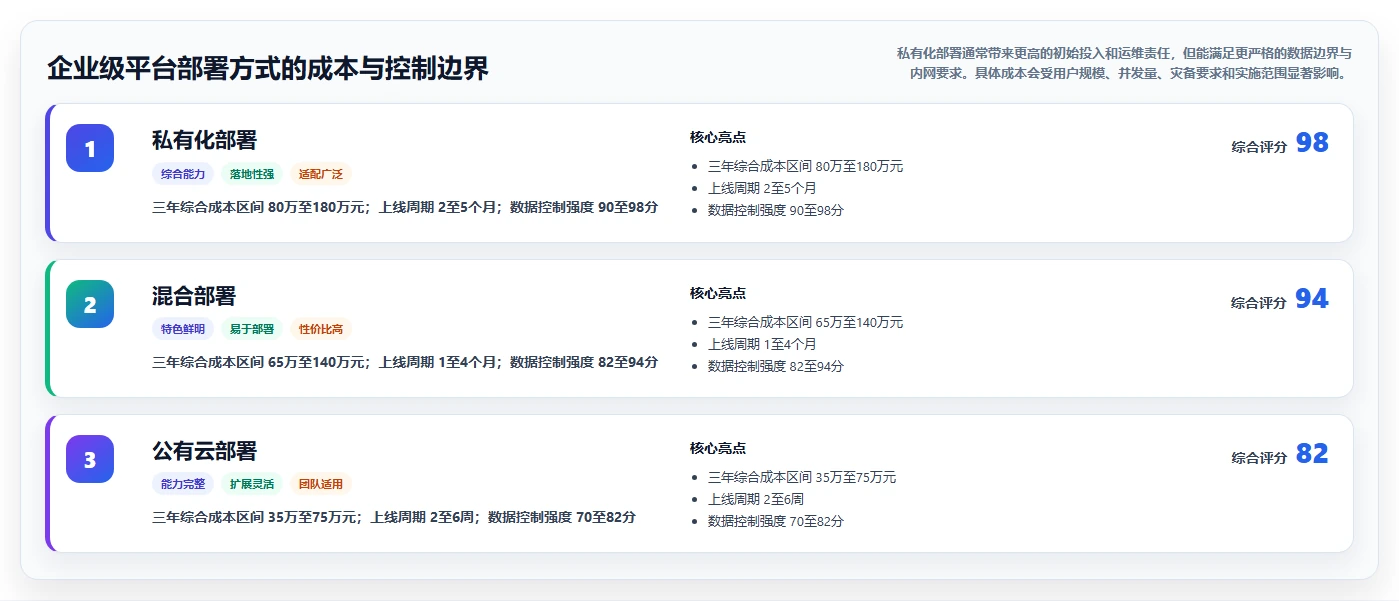Click bullet 数据控制强度 82至94分
1399x601 pixels.
coord(776,367)
